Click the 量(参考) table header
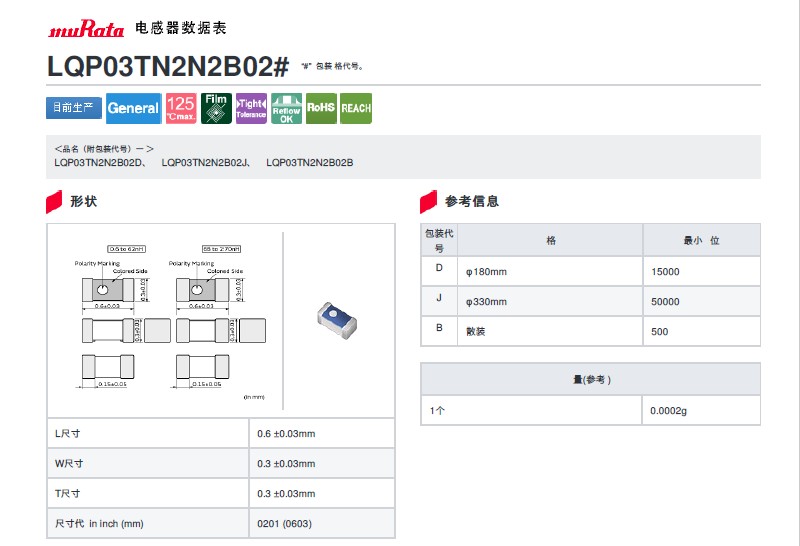The width and height of the screenshot is (800, 546). [x=592, y=380]
